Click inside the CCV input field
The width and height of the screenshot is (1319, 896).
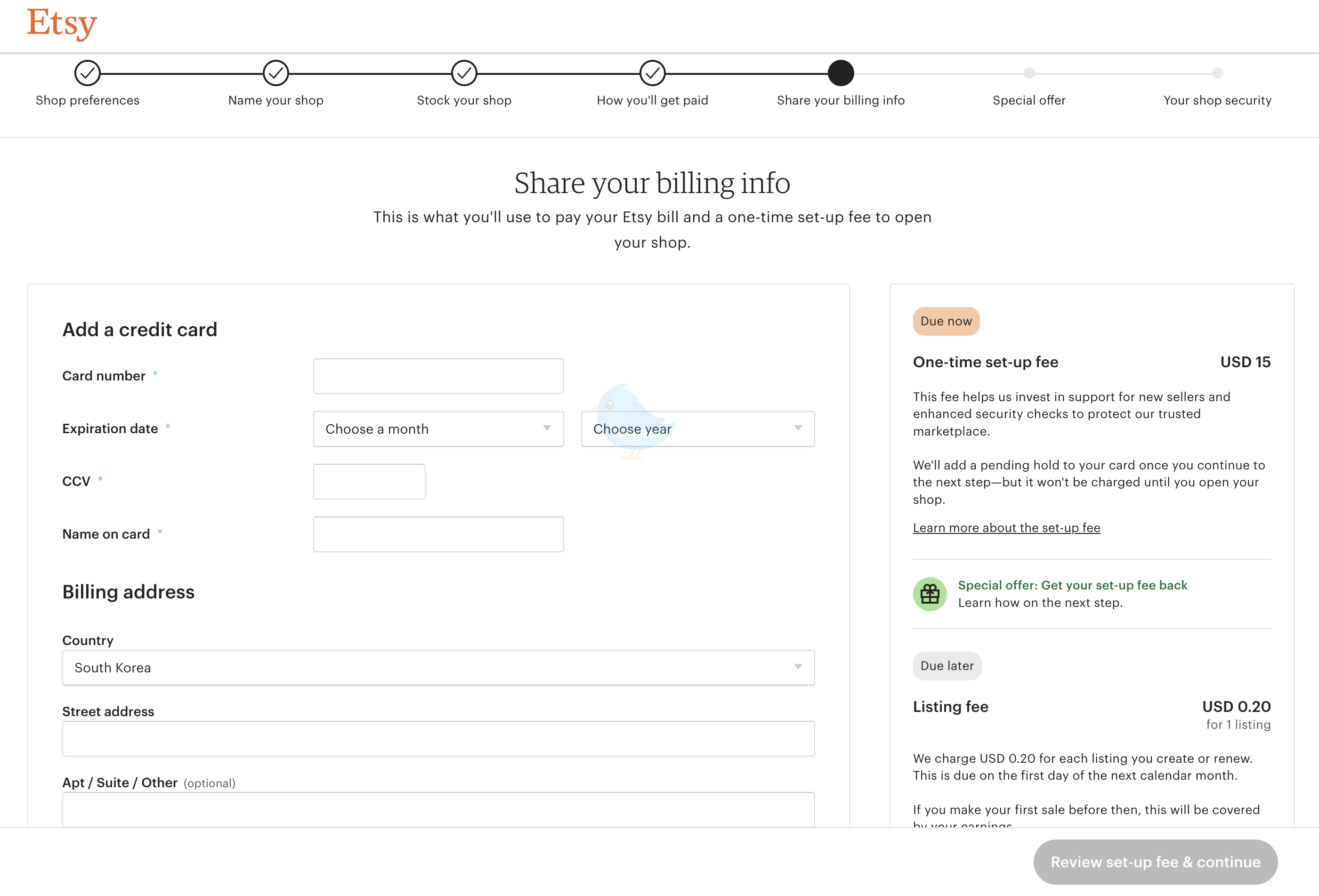[x=369, y=481]
